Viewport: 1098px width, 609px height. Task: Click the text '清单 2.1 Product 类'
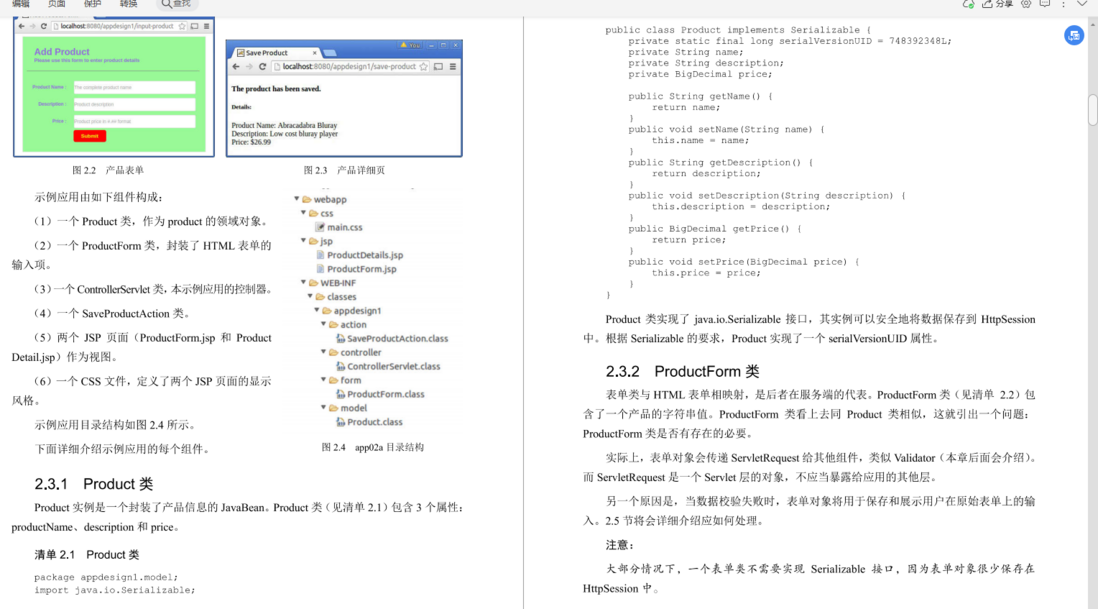point(87,554)
